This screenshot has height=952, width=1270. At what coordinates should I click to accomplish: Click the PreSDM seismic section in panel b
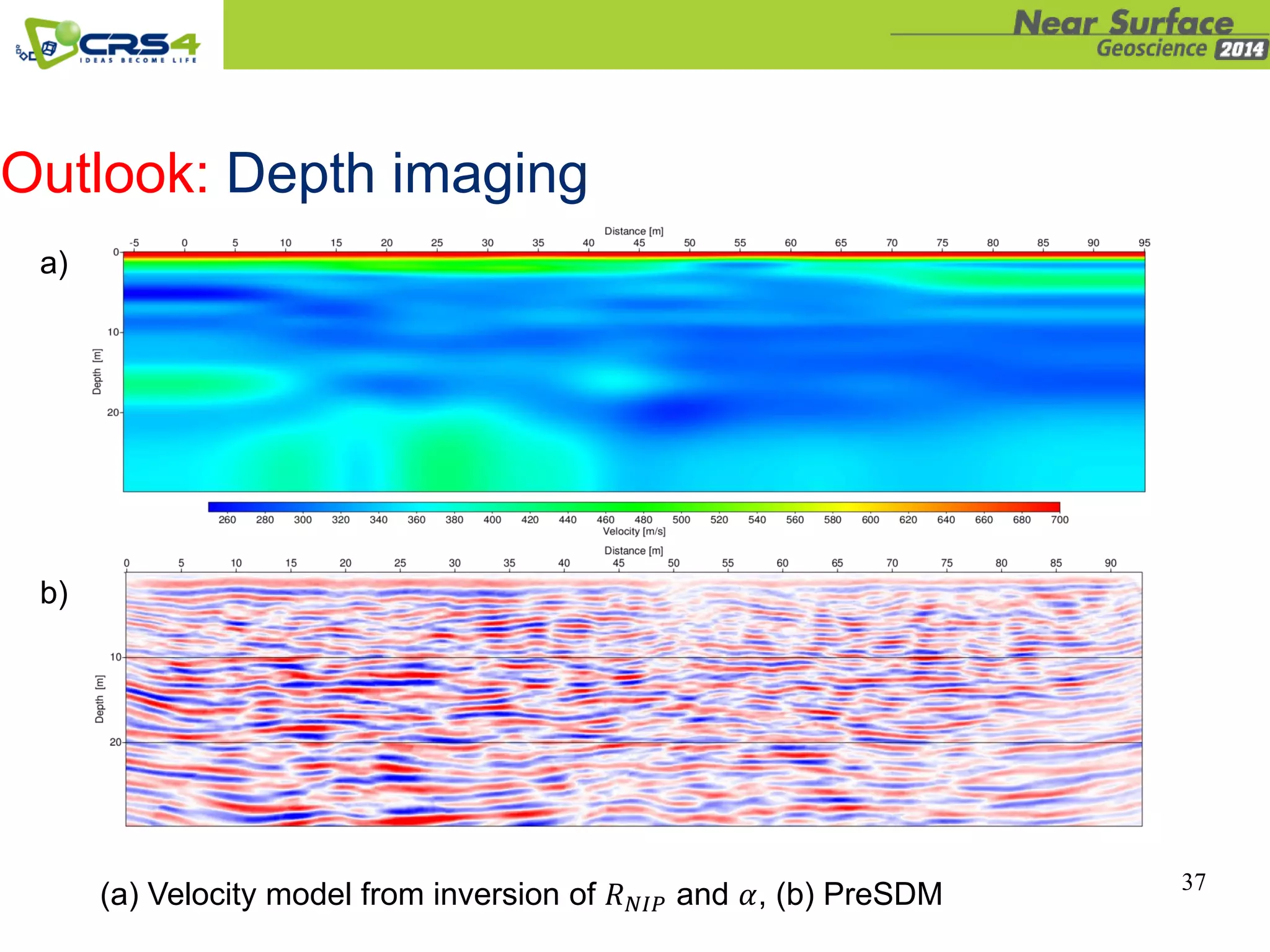(x=634, y=699)
